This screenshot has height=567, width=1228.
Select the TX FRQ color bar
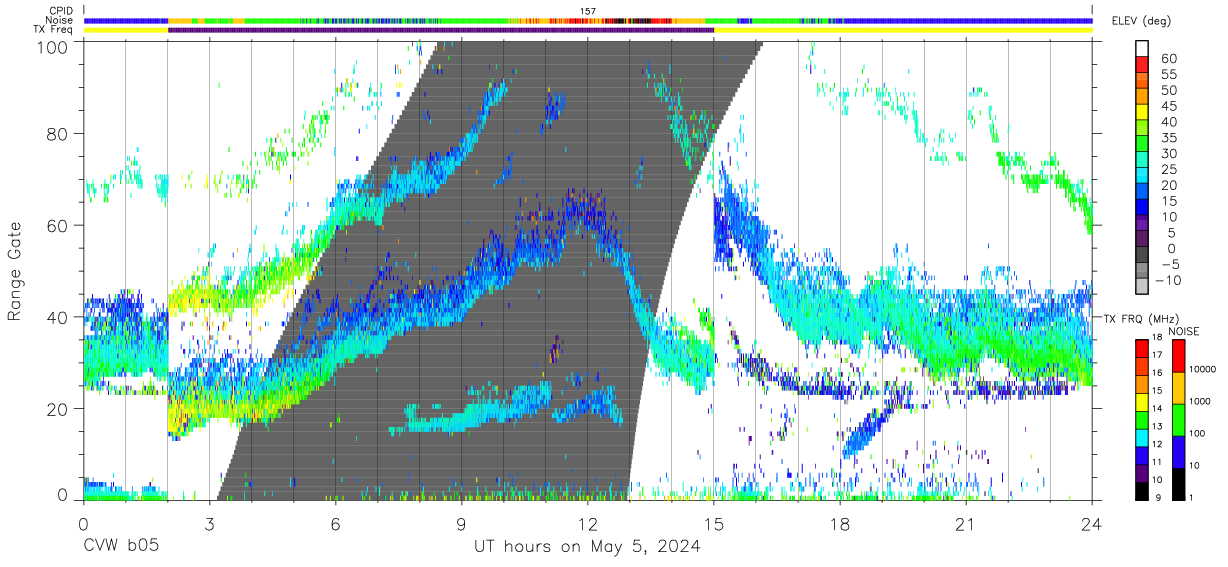pos(1142,420)
